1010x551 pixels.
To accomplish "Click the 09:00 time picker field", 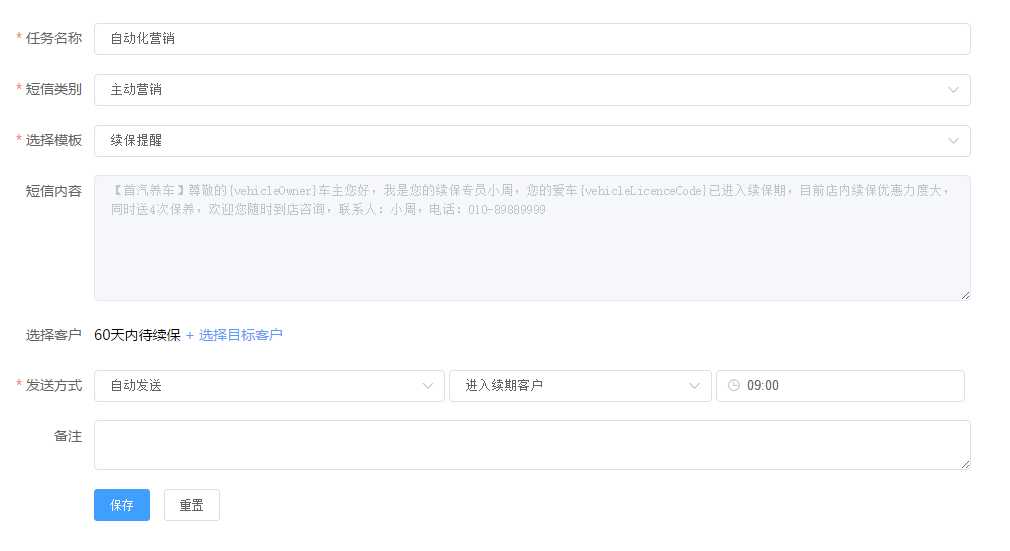I will 840,386.
